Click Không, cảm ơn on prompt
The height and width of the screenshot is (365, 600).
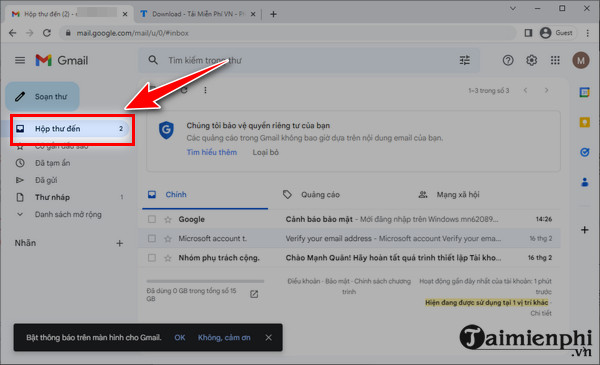click(224, 337)
